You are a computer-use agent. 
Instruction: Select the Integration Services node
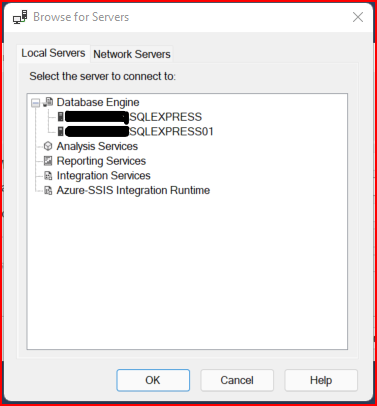click(x=103, y=175)
